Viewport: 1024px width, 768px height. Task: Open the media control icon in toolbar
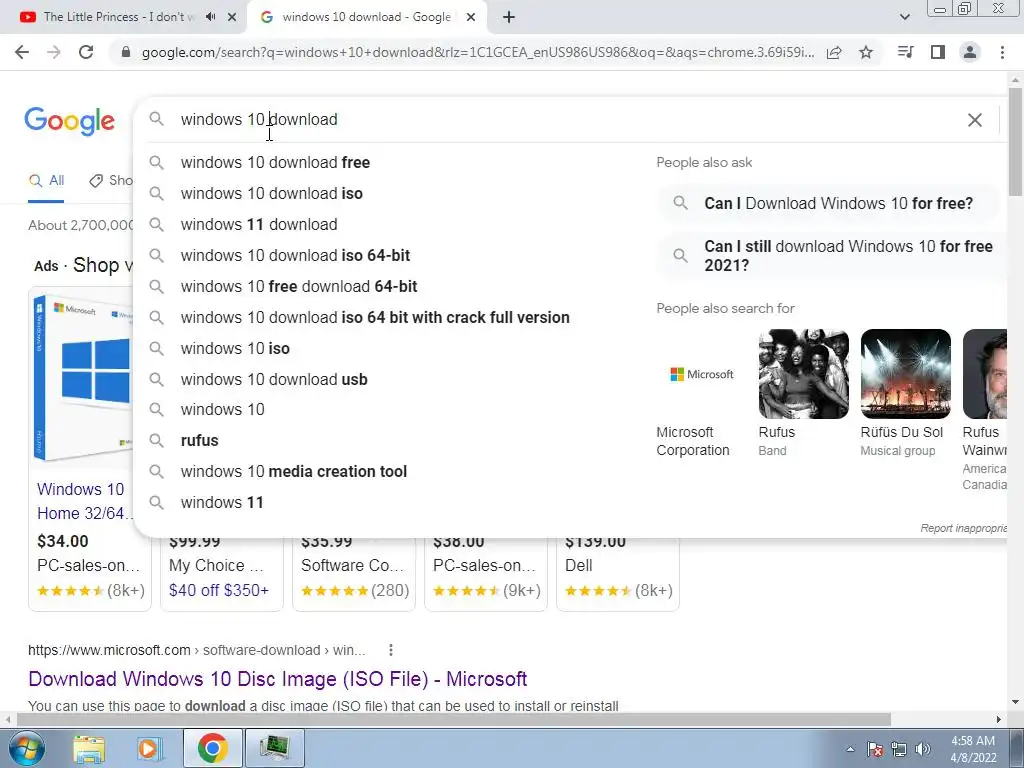905,52
